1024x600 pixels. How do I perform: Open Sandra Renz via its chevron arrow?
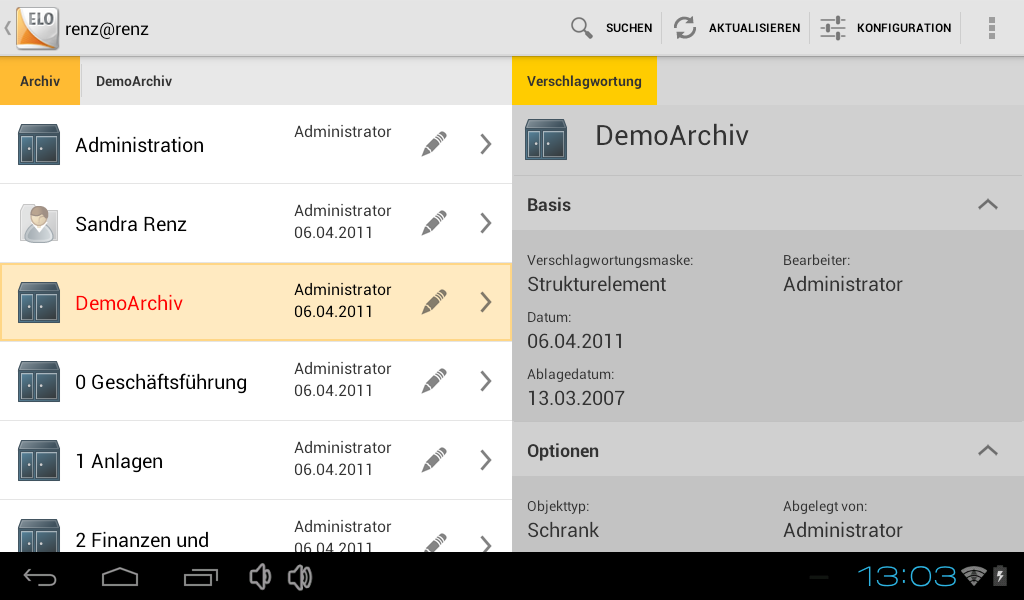point(485,223)
